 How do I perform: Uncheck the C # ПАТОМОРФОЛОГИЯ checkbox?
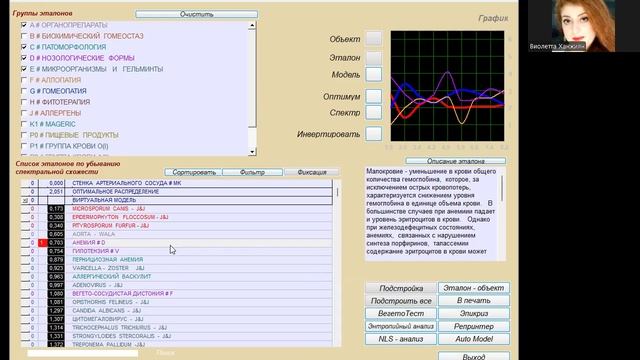coord(24,47)
